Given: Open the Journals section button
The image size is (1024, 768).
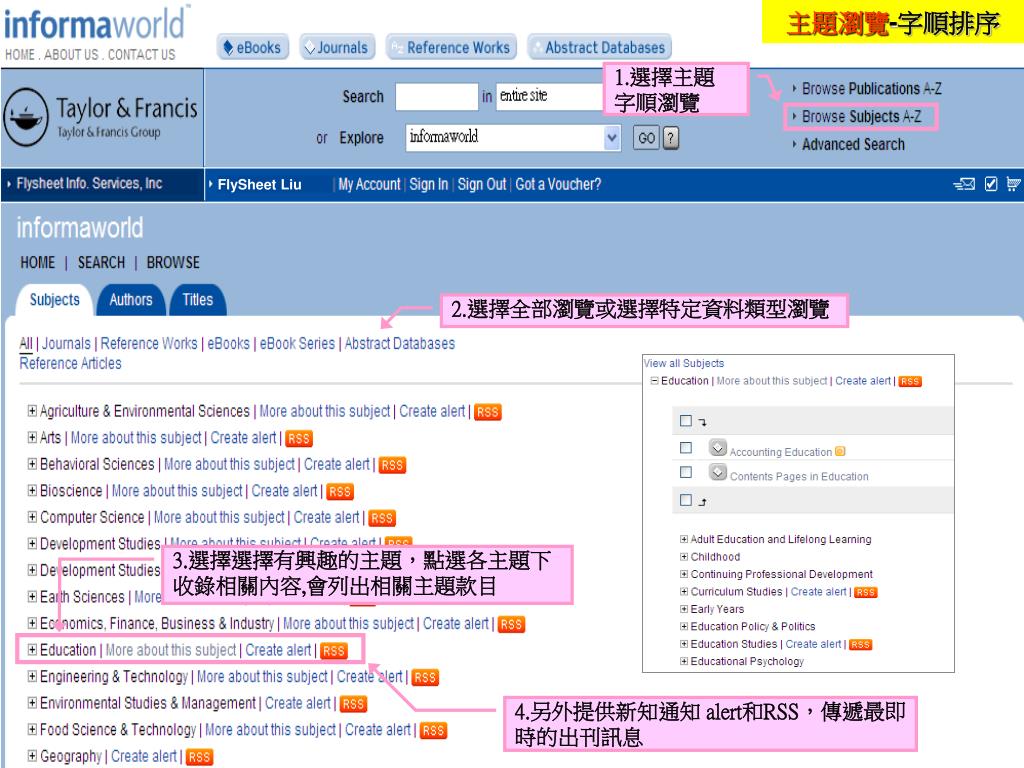Looking at the screenshot, I should 337,48.
